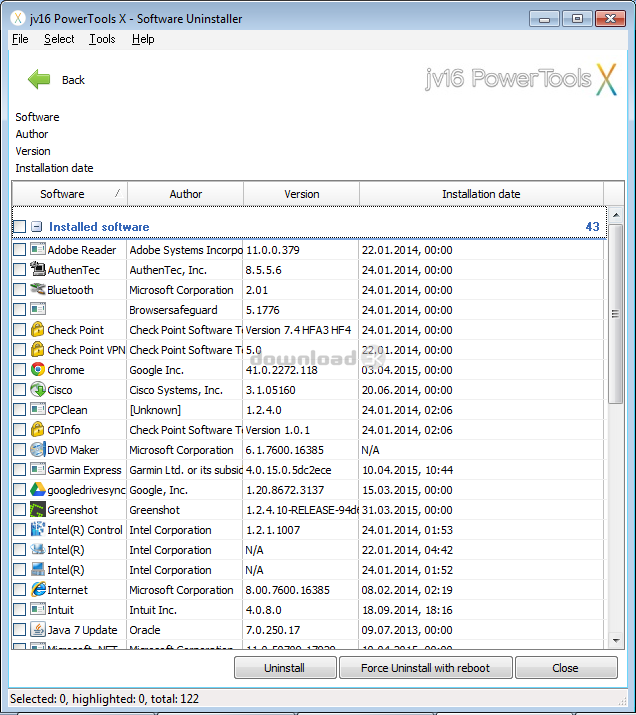Open the Select menu
The height and width of the screenshot is (715, 636).
click(x=59, y=39)
